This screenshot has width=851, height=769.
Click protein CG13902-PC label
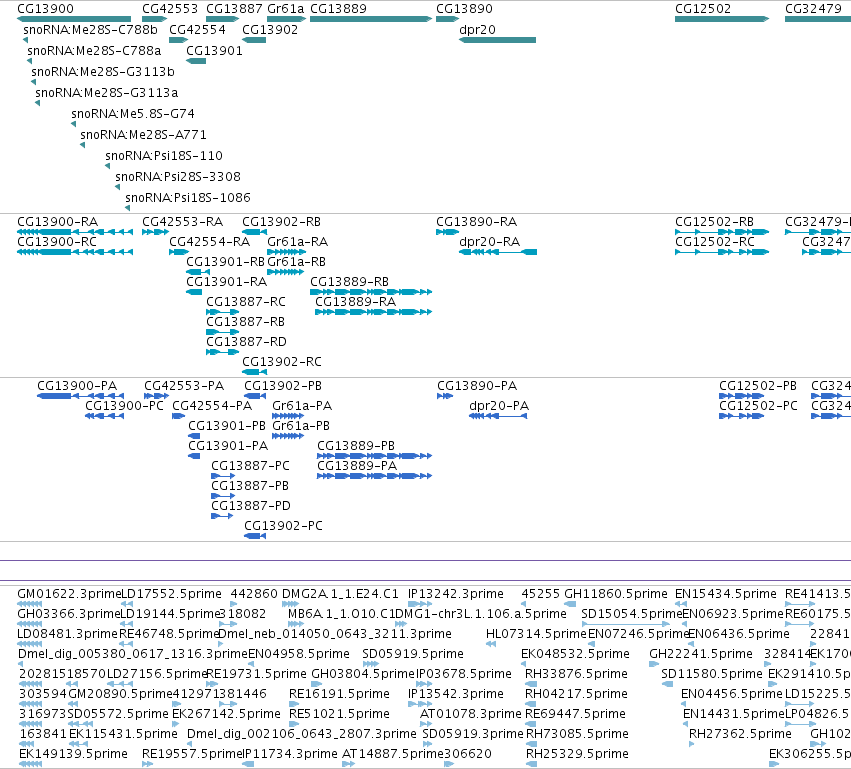283,526
